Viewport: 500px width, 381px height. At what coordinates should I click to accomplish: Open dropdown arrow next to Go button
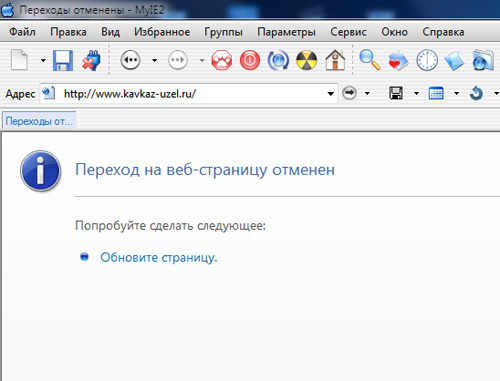(367, 94)
